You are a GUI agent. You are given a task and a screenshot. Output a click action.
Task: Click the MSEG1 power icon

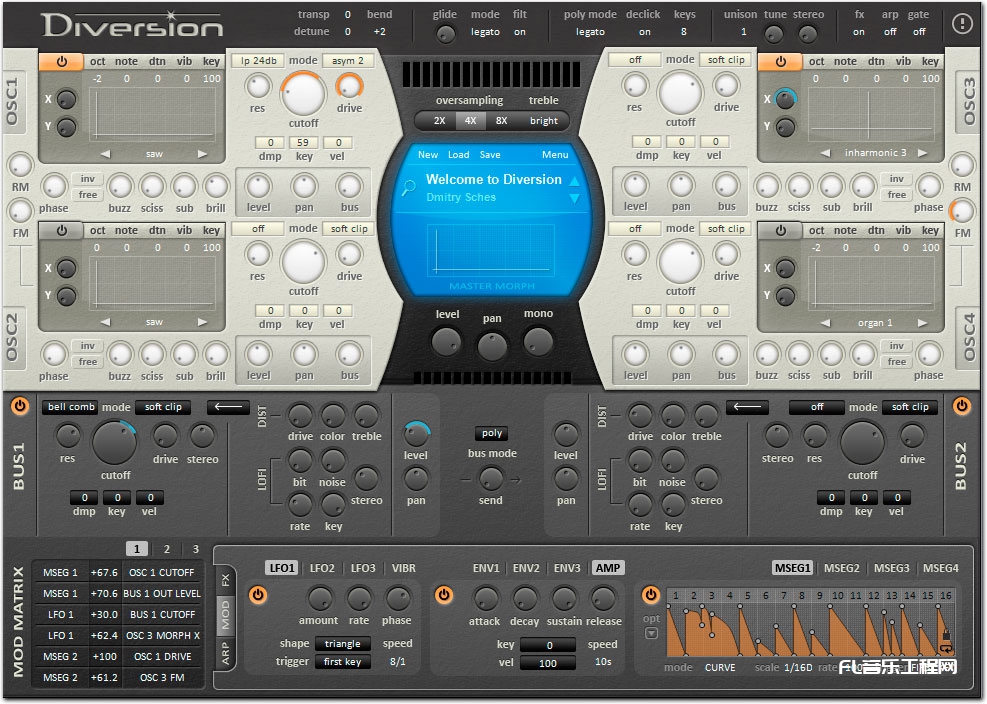pos(651,595)
